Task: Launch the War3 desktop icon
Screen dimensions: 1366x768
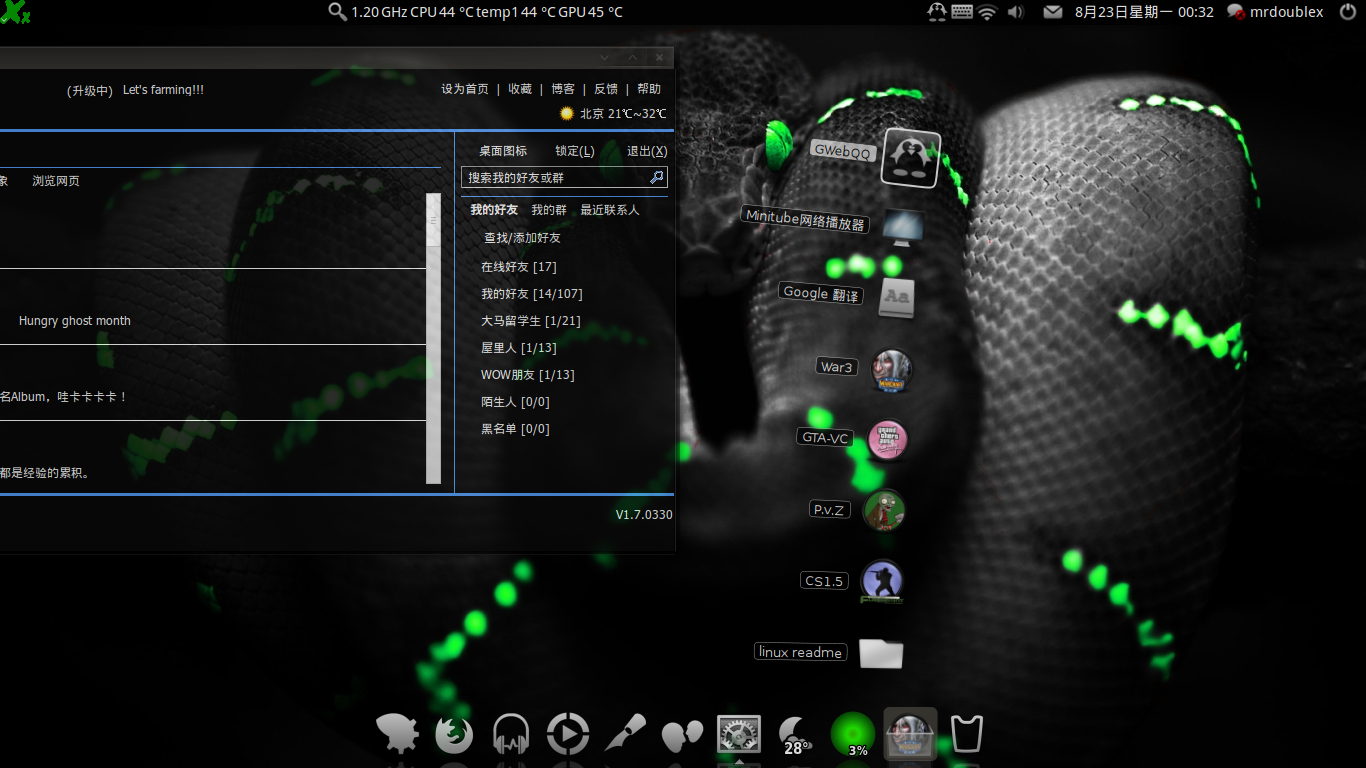Action: tap(890, 371)
